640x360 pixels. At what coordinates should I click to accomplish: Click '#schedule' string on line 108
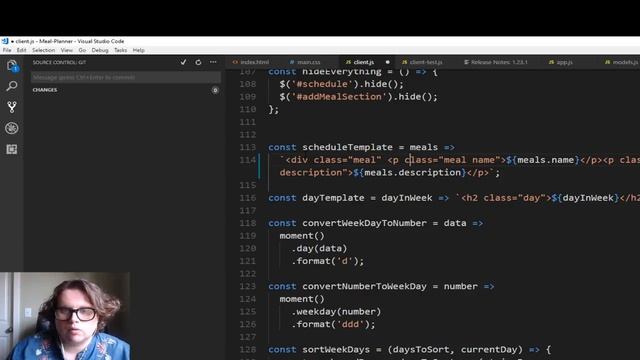tap(322, 84)
